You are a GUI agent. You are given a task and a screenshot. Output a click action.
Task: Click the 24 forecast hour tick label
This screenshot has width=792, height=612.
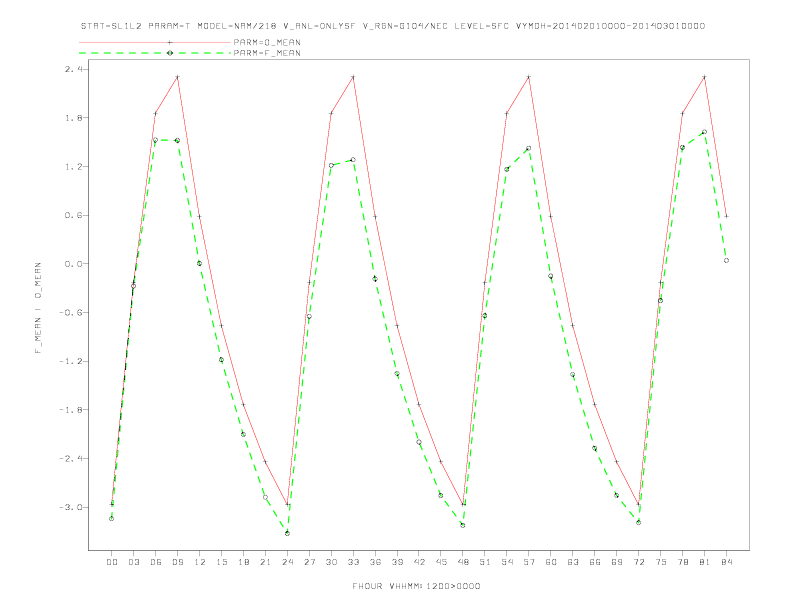pyautogui.click(x=287, y=562)
